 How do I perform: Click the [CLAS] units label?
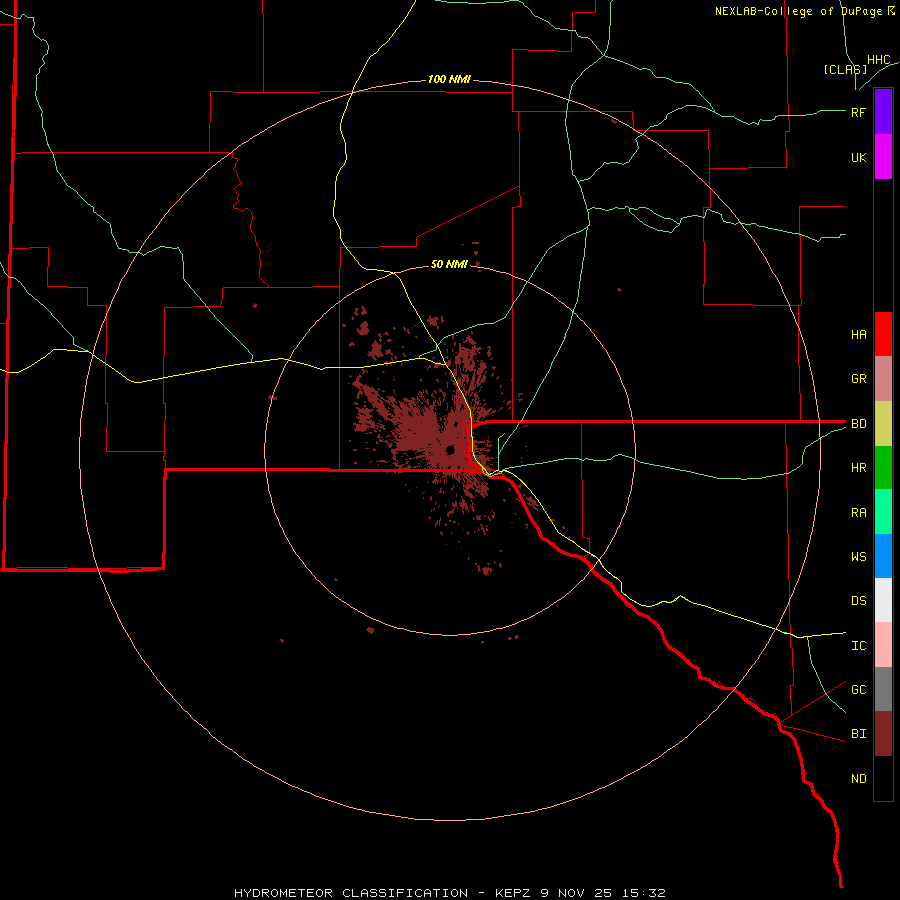(x=845, y=69)
